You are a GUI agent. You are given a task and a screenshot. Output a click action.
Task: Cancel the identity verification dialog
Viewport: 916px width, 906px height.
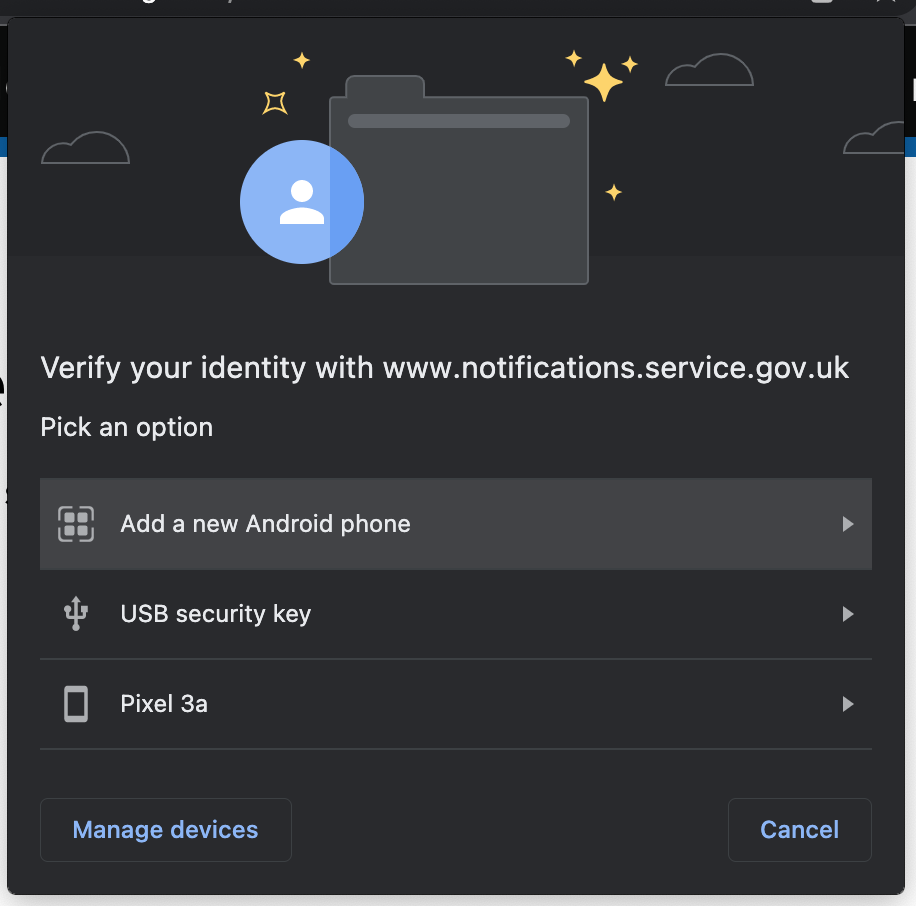click(800, 829)
